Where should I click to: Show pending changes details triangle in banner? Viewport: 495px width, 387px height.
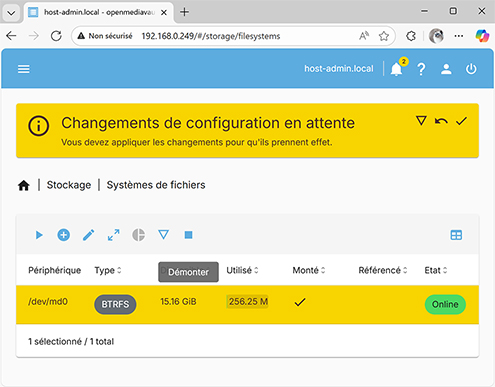pos(421,120)
